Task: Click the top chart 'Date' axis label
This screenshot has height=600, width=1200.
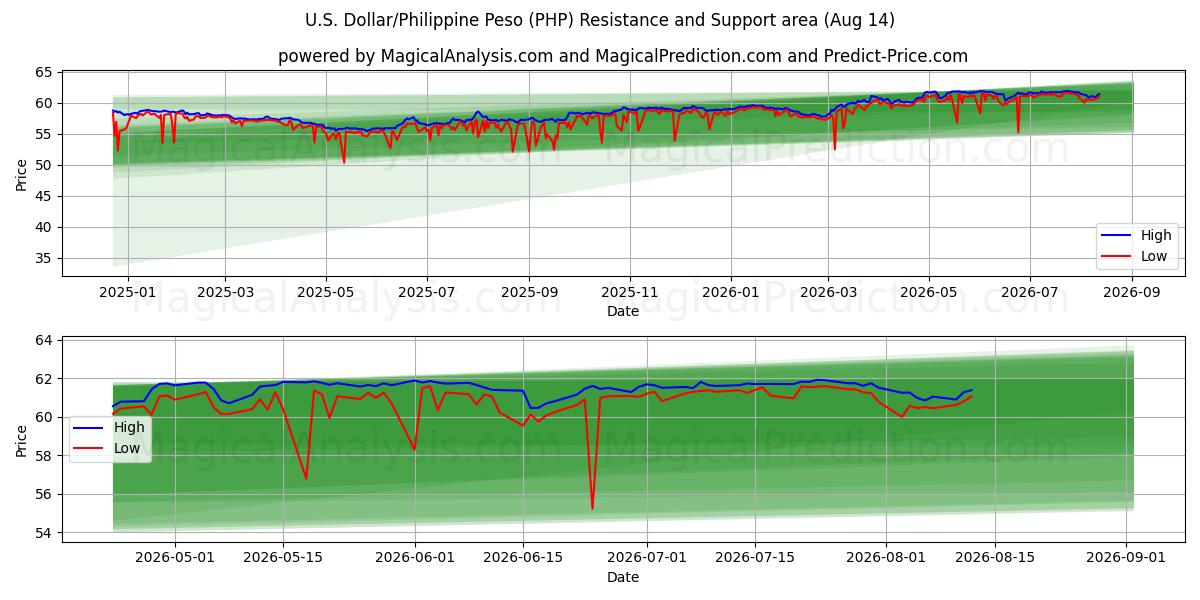Action: 623,312
